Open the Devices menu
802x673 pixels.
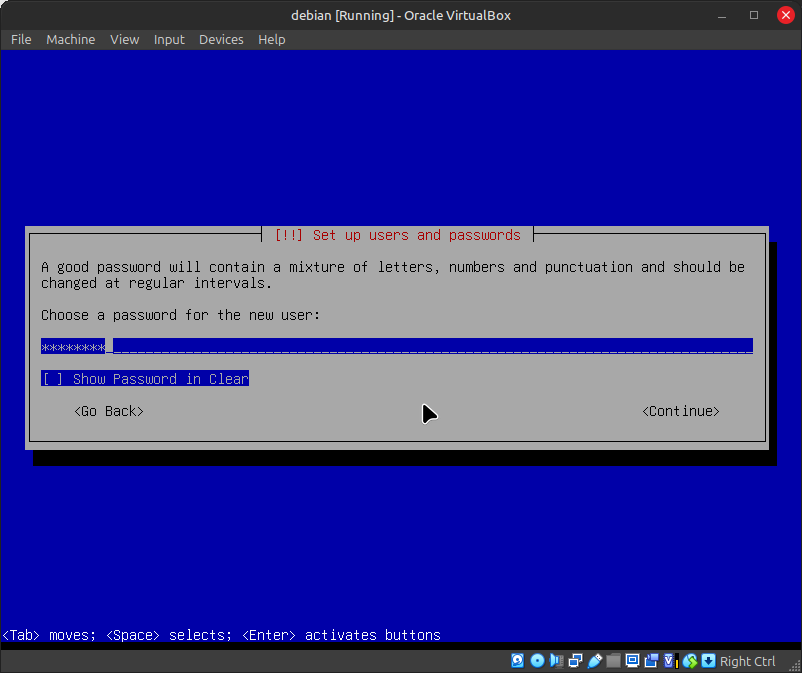pyautogui.click(x=221, y=39)
